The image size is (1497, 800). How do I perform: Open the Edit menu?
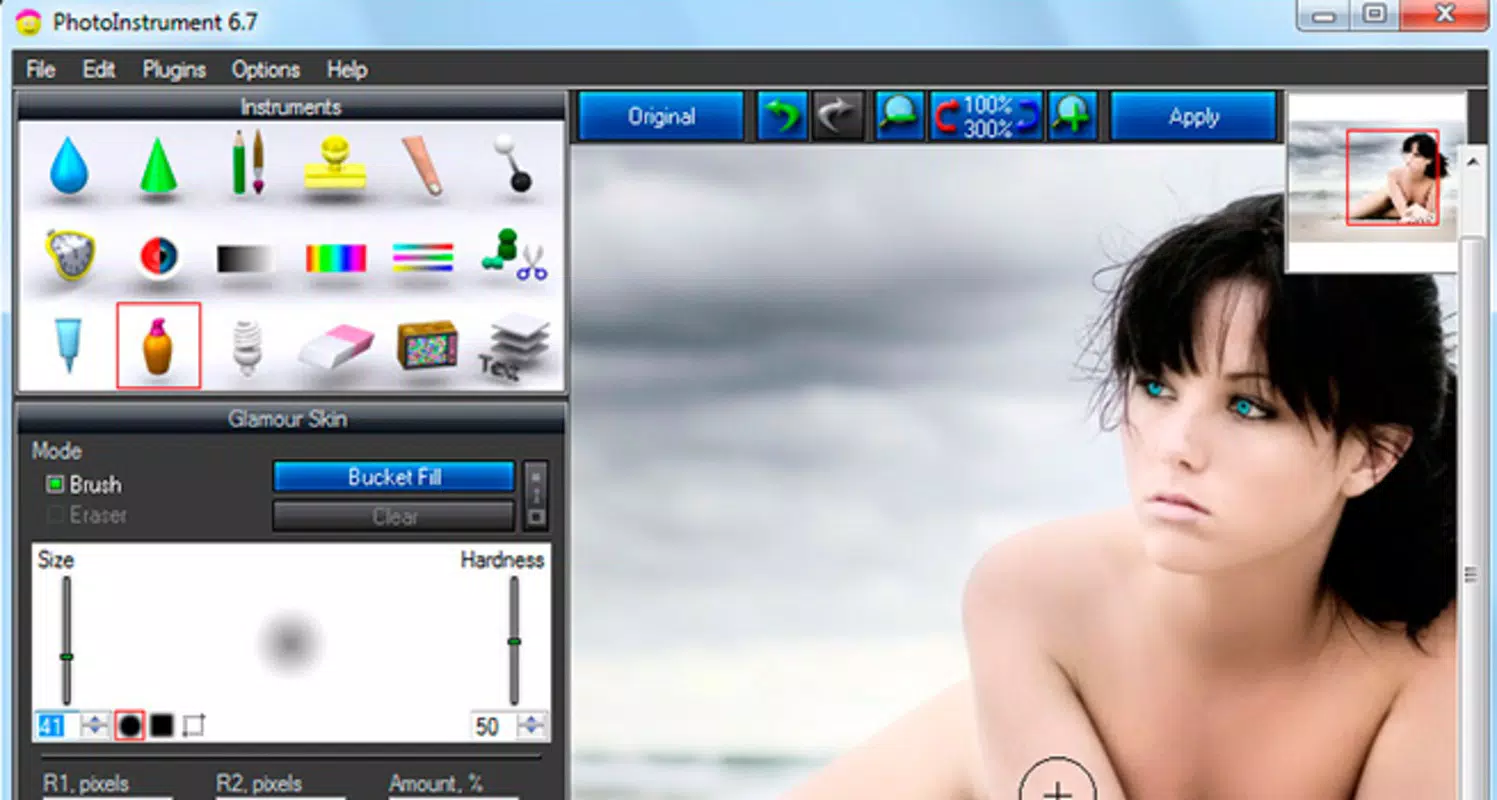point(99,70)
